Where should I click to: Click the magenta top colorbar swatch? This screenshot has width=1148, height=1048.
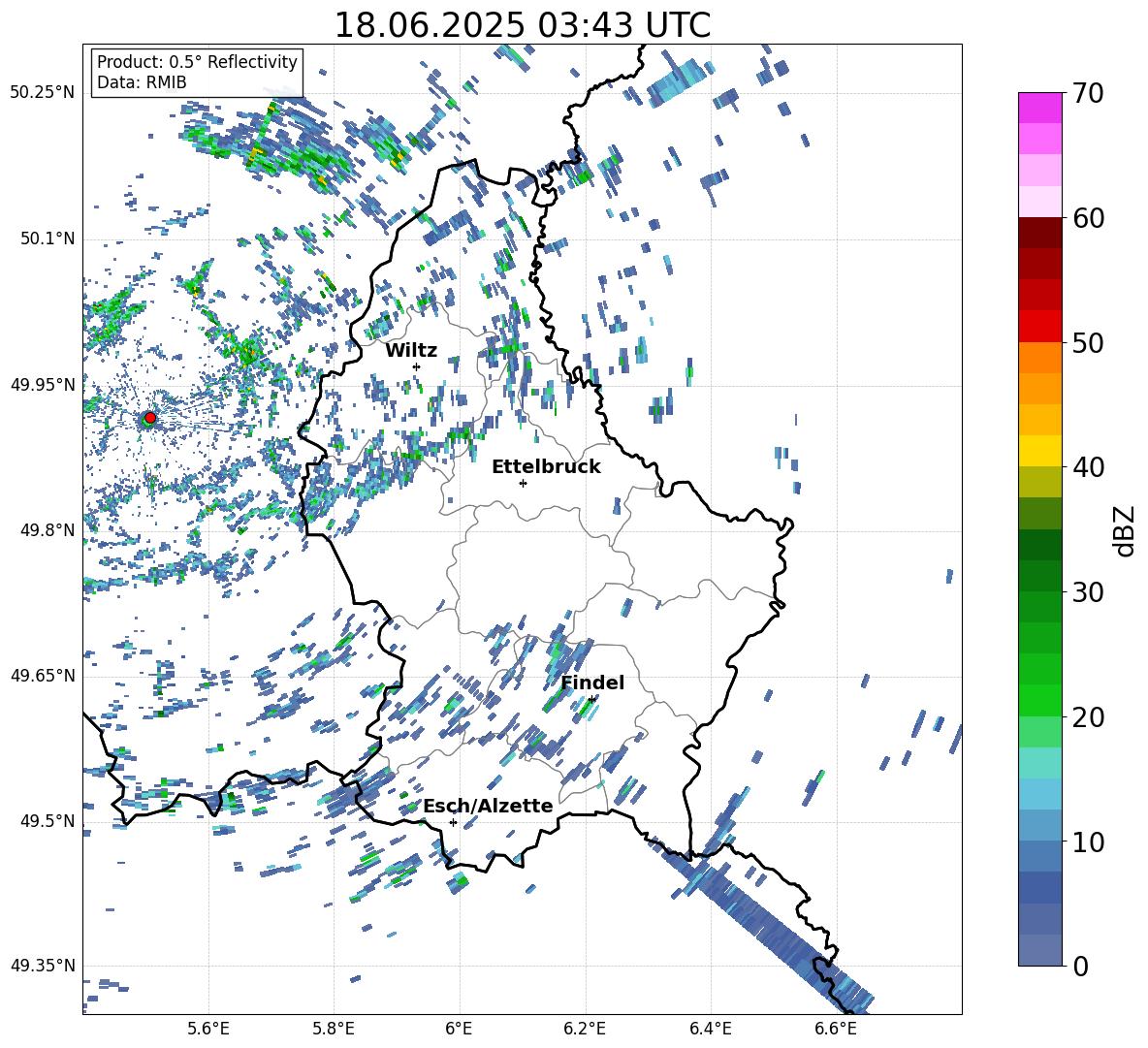click(x=1039, y=108)
